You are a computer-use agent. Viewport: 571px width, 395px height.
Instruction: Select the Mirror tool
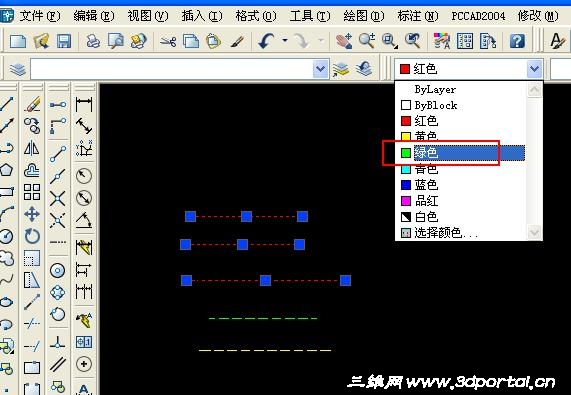pos(32,148)
